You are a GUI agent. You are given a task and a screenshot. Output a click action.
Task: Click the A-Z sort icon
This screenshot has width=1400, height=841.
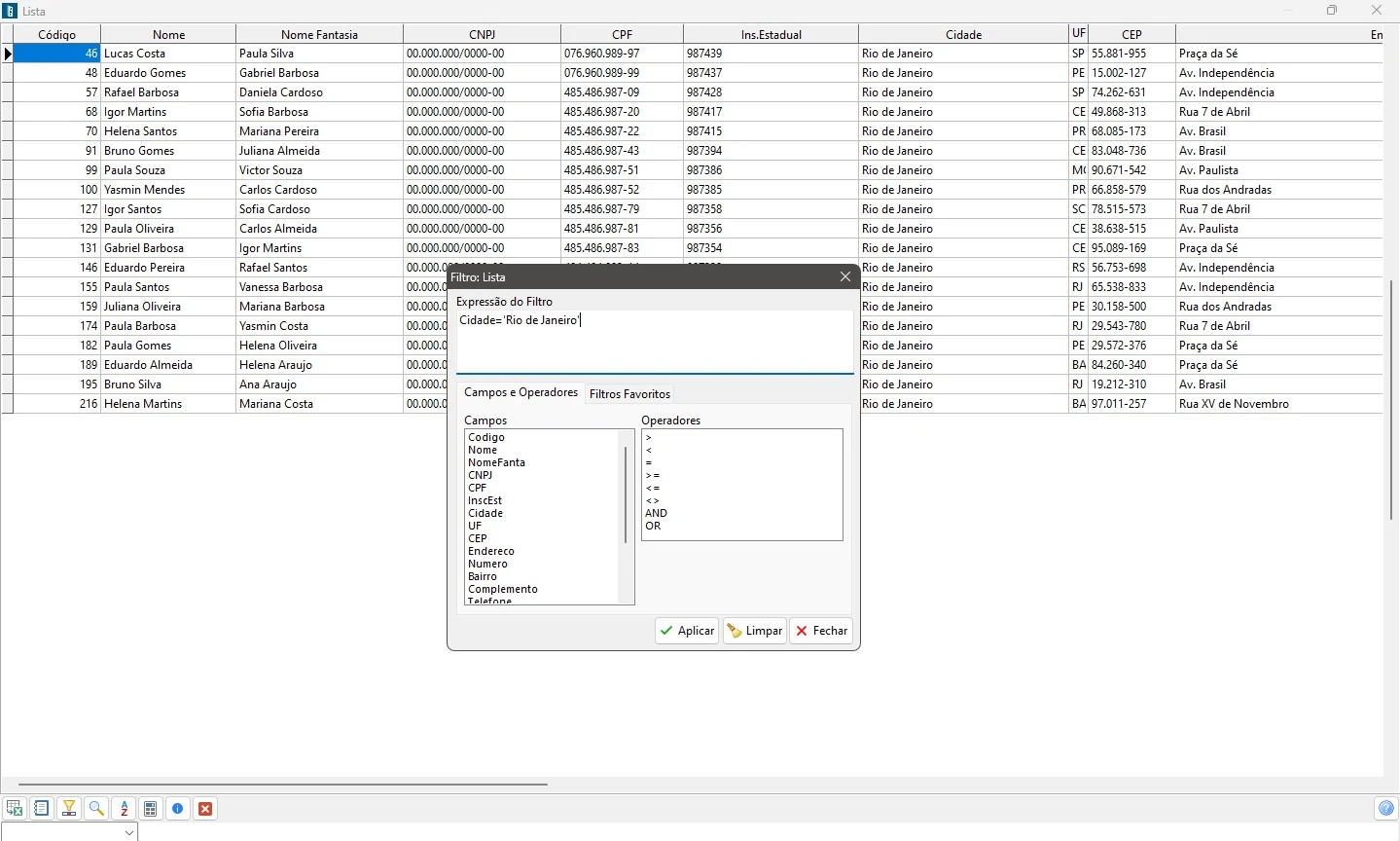click(x=125, y=809)
